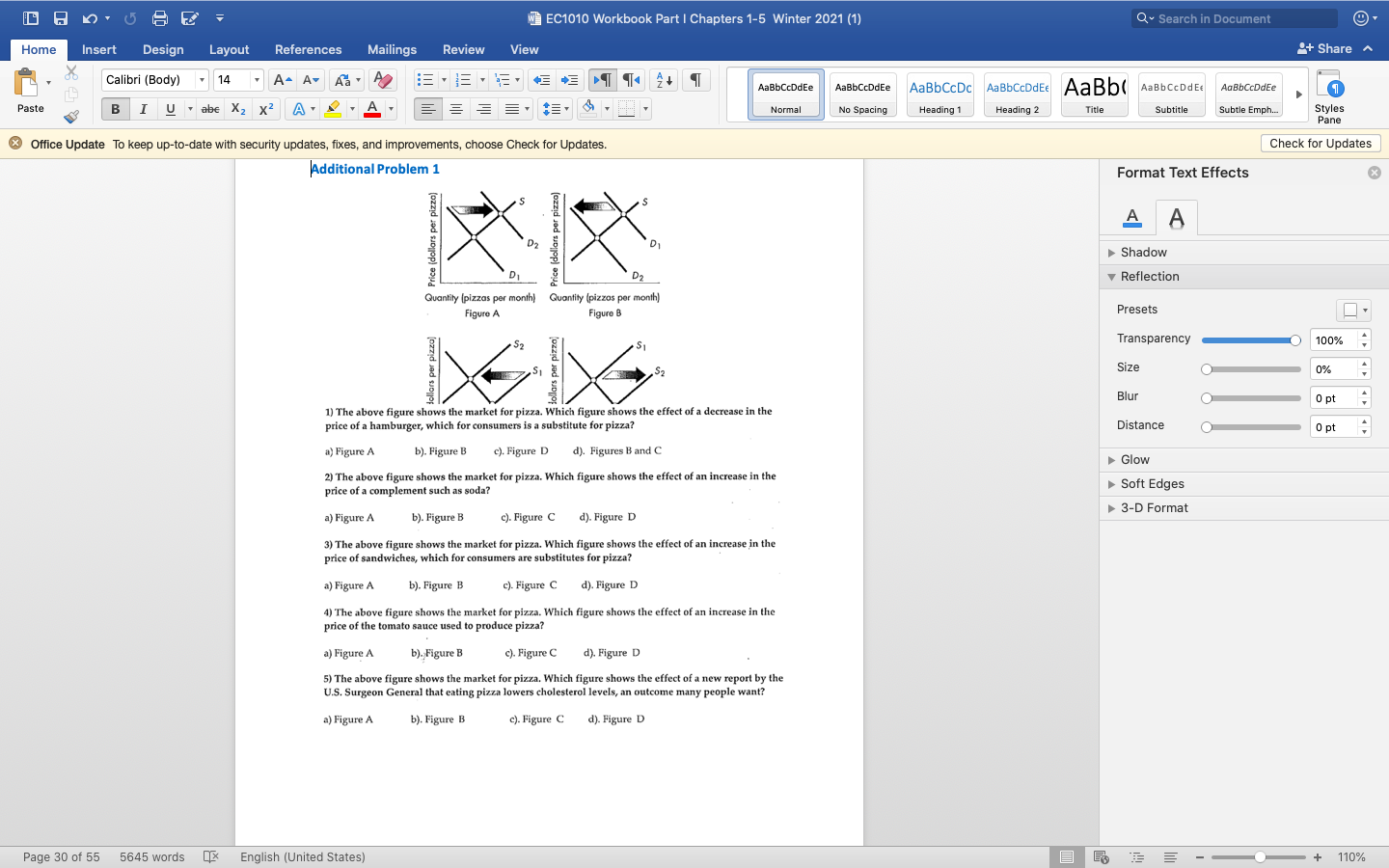The image size is (1389, 868).
Task: Show paragraph marks pilcrow icon
Action: click(x=695, y=80)
